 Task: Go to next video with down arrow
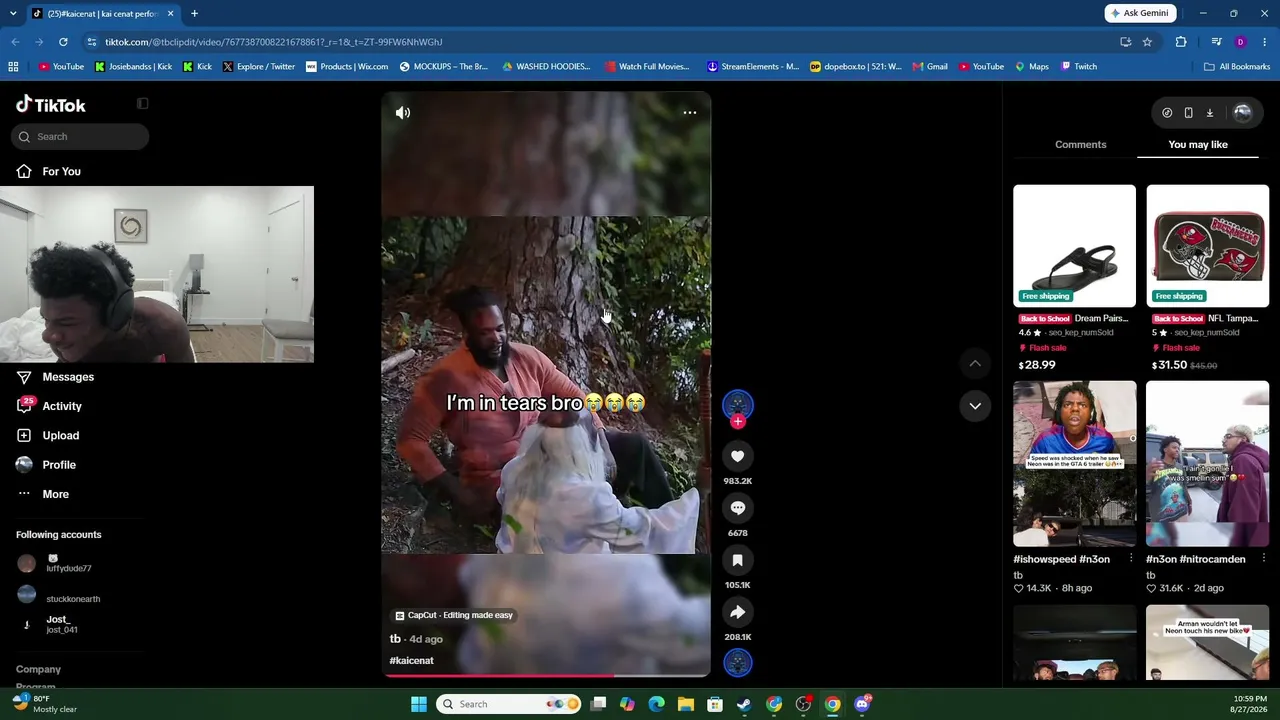point(975,406)
